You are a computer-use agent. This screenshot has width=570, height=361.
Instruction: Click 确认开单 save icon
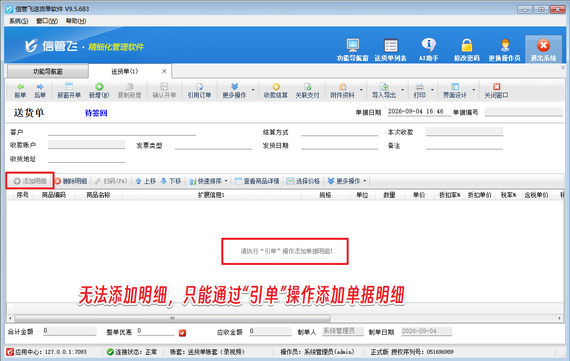coord(164,90)
